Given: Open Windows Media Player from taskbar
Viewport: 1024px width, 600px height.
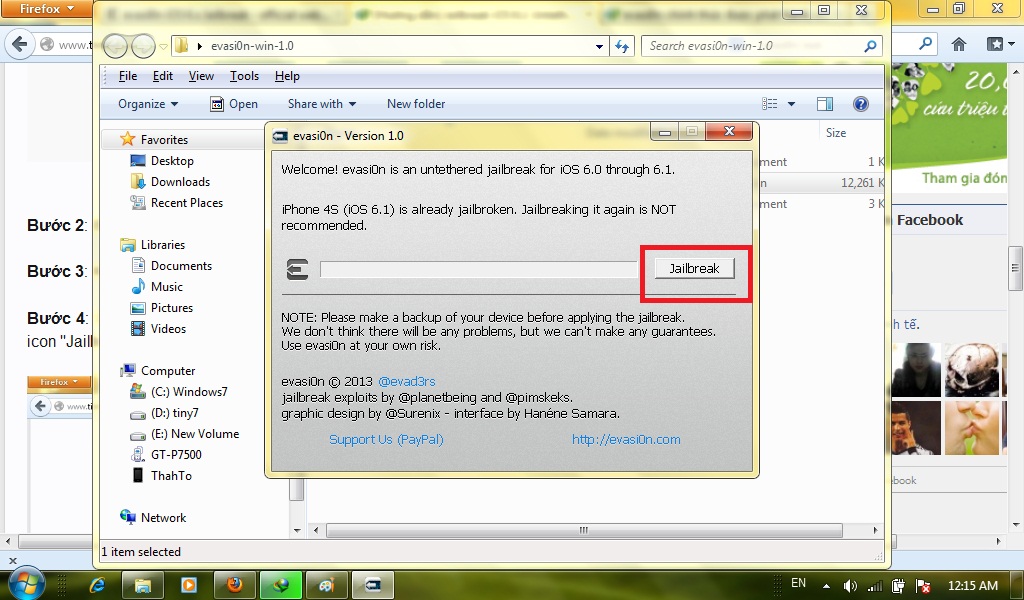Looking at the screenshot, I should point(189,584).
